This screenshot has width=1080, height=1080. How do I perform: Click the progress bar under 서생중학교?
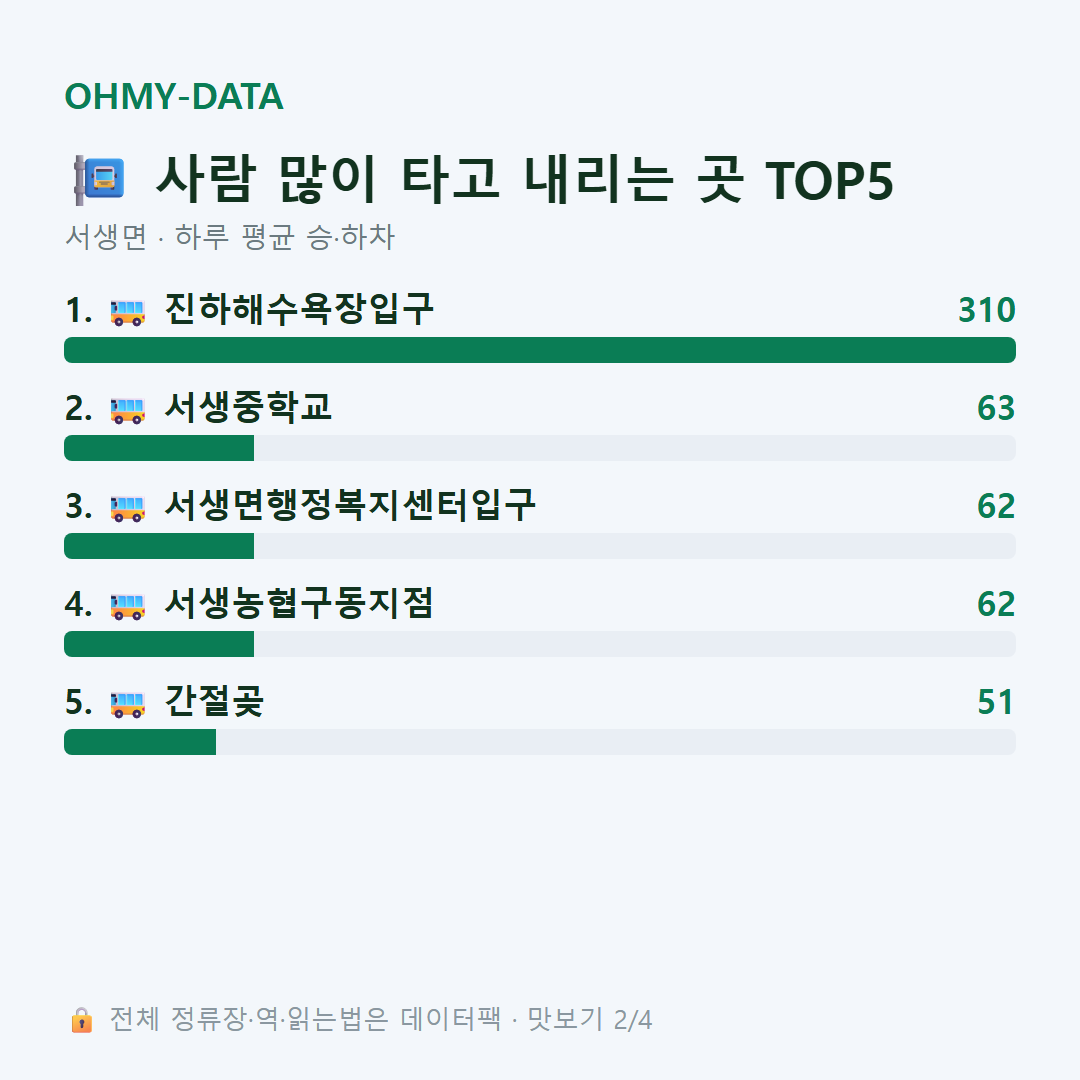tap(540, 448)
